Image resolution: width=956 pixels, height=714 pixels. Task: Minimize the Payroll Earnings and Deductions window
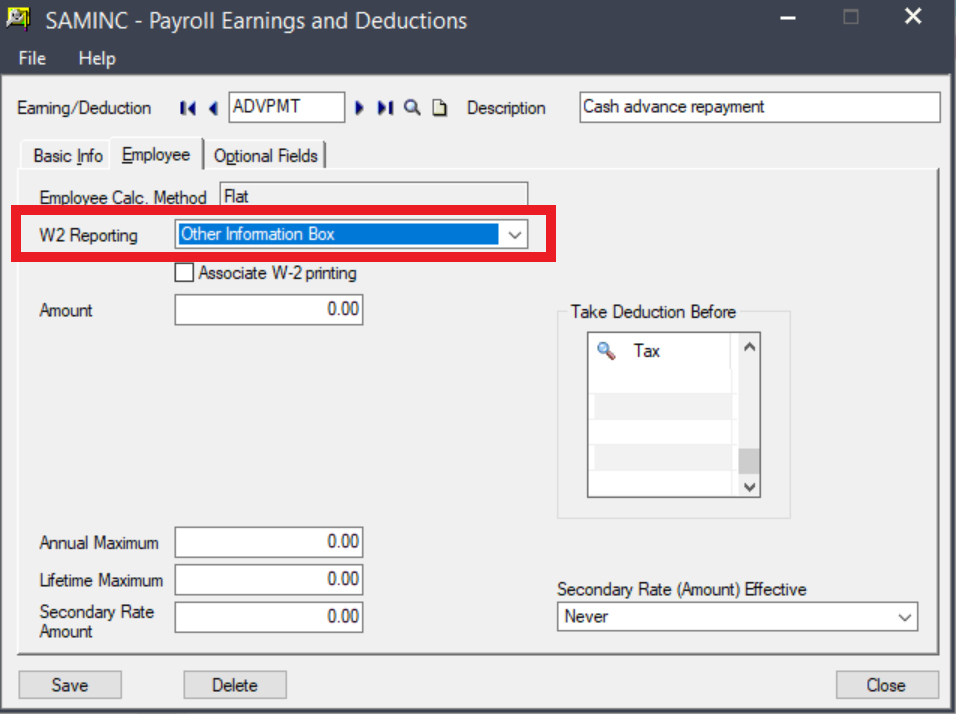tap(788, 18)
